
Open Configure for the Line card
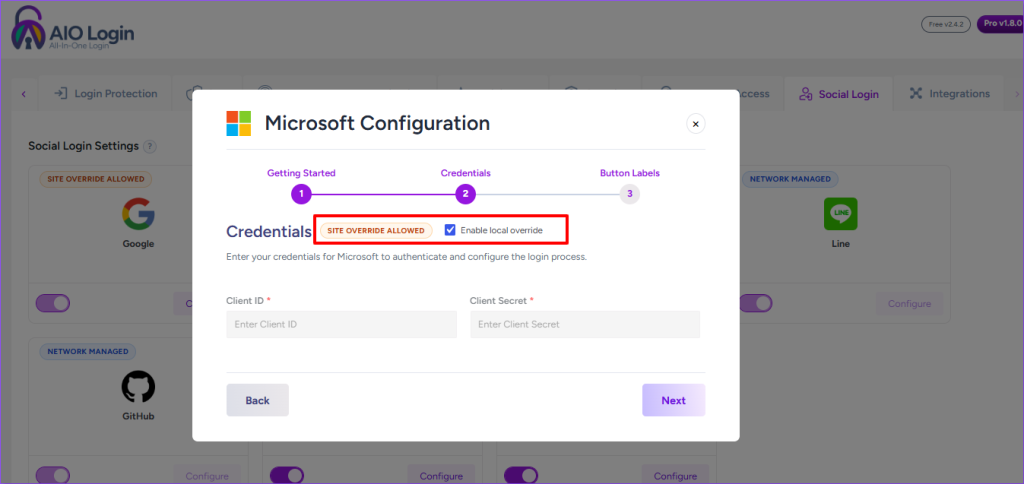point(909,304)
